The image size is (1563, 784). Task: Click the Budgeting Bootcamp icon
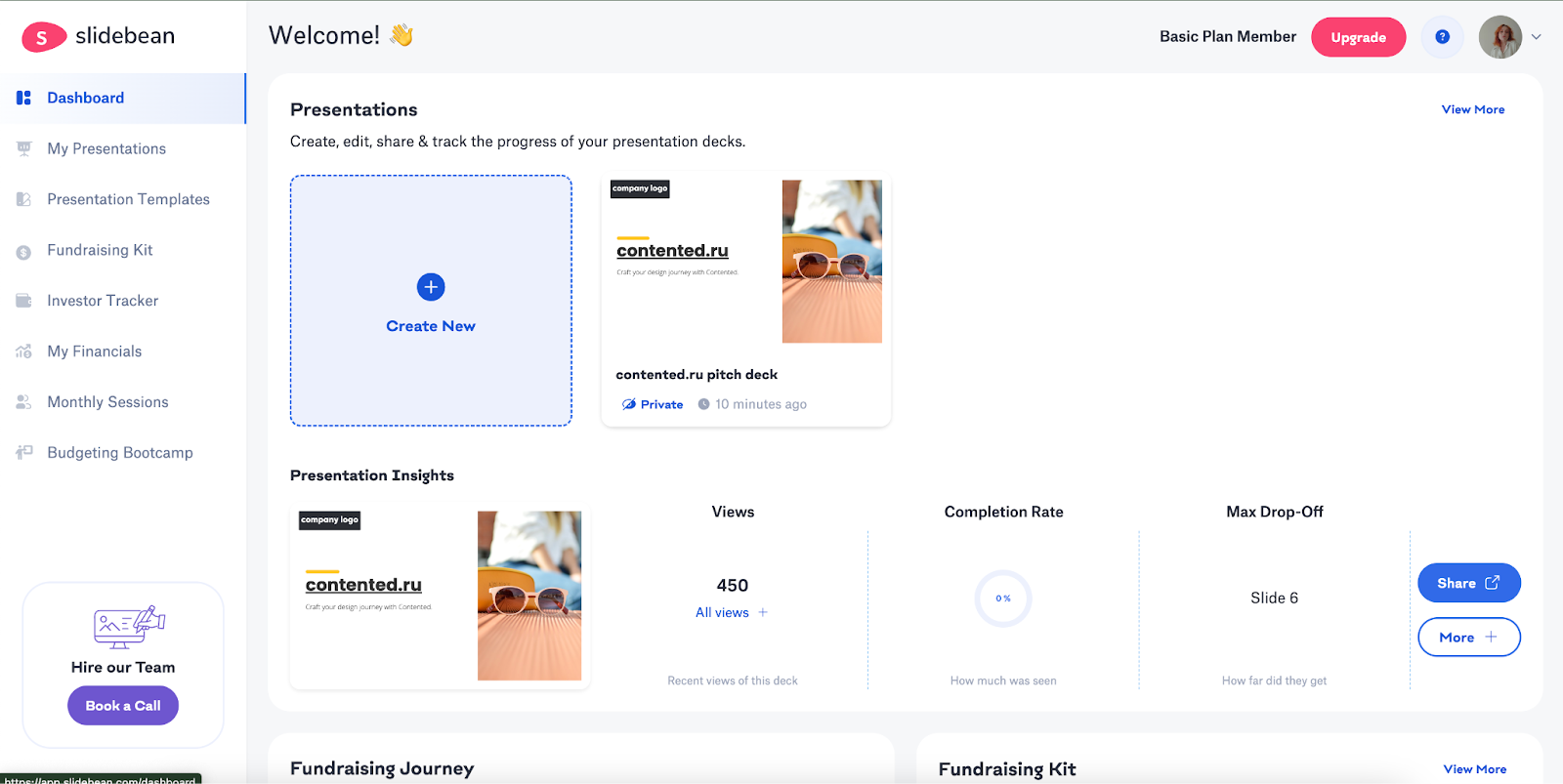[23, 452]
